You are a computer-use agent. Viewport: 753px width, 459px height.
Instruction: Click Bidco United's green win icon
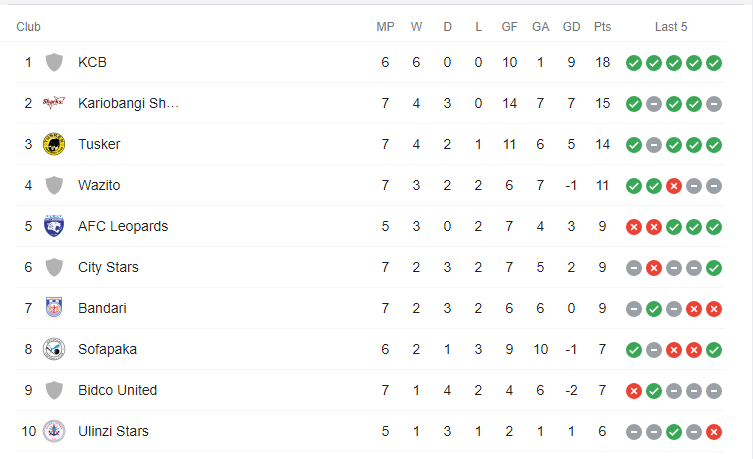point(654,391)
